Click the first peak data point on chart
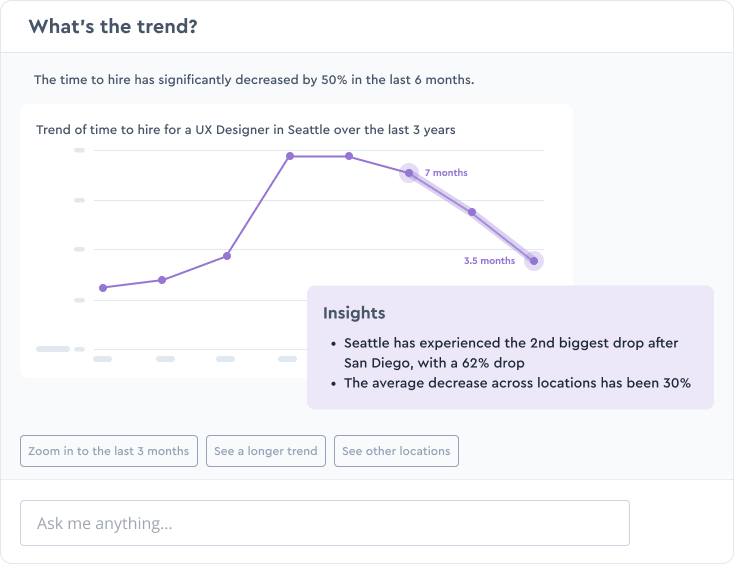The height and width of the screenshot is (564, 734). pyautogui.click(x=290, y=156)
